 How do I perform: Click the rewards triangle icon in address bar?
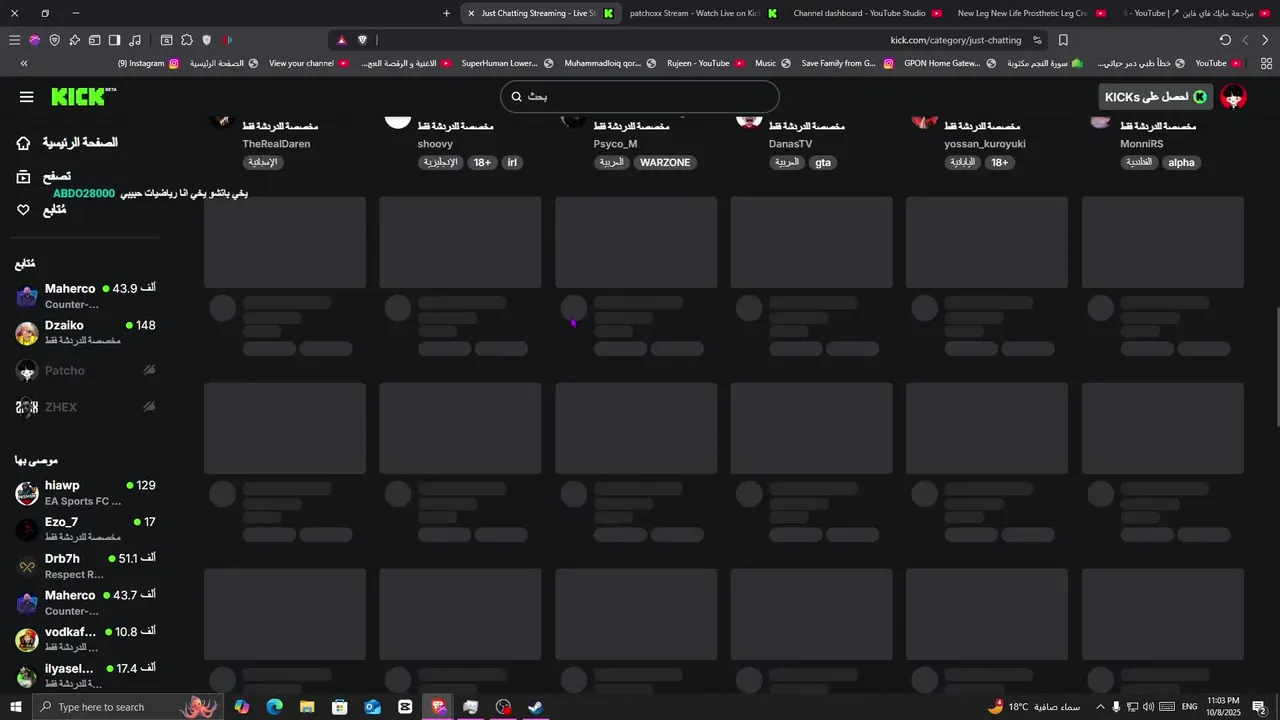tap(341, 40)
